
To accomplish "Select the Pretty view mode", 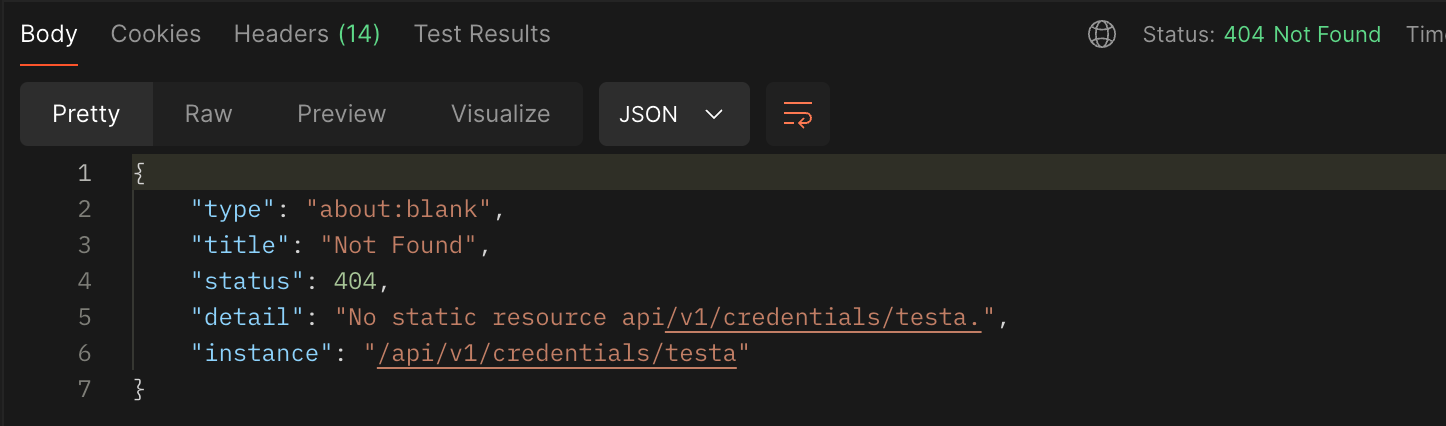I will [86, 114].
